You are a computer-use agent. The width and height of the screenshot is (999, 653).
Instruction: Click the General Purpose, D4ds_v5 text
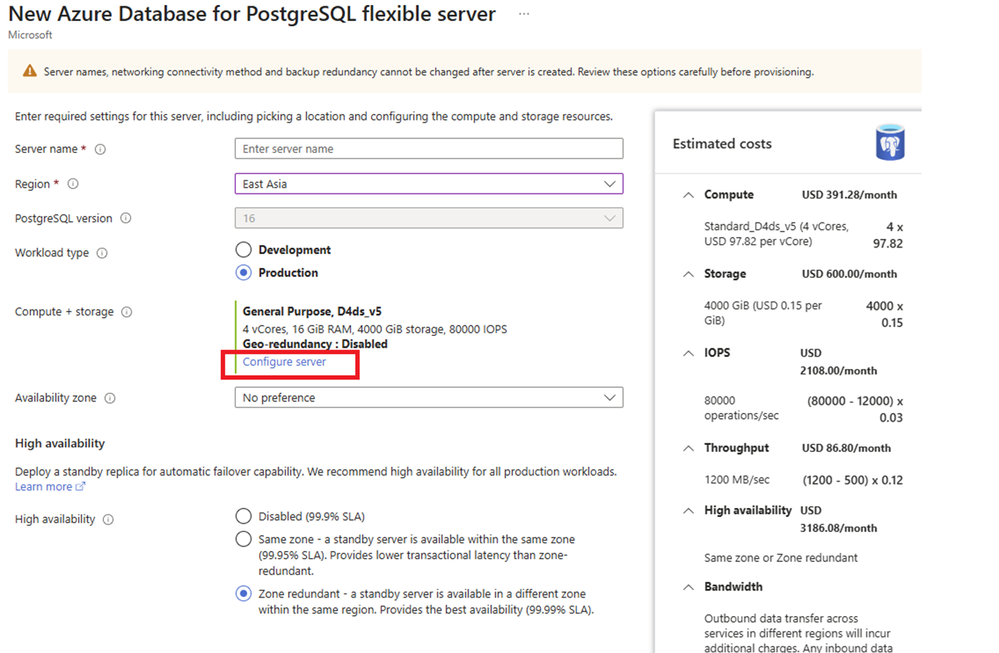pos(312,312)
